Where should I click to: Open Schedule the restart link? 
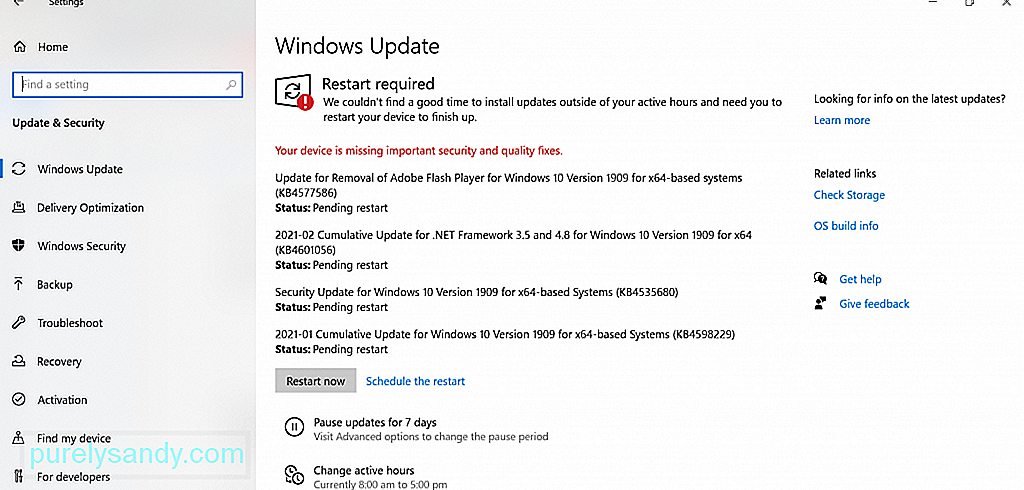coord(415,381)
